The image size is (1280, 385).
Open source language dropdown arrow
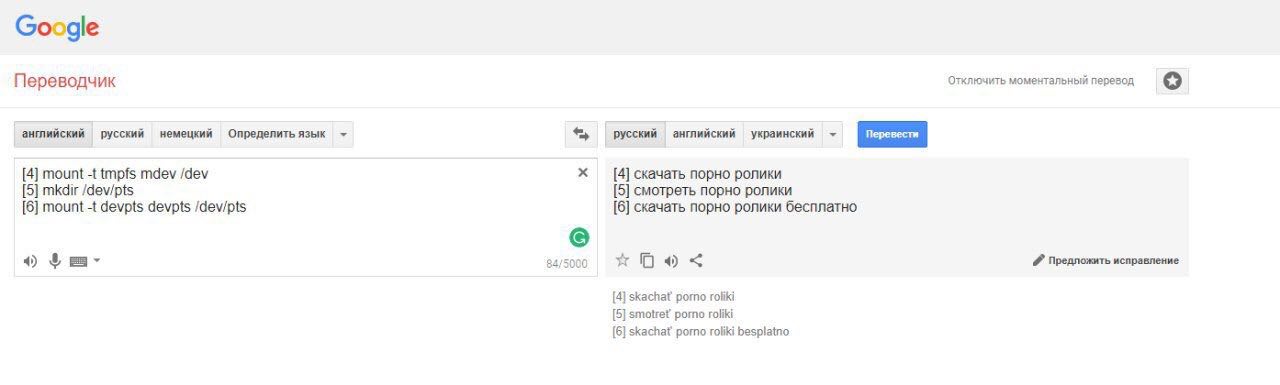[x=343, y=134]
